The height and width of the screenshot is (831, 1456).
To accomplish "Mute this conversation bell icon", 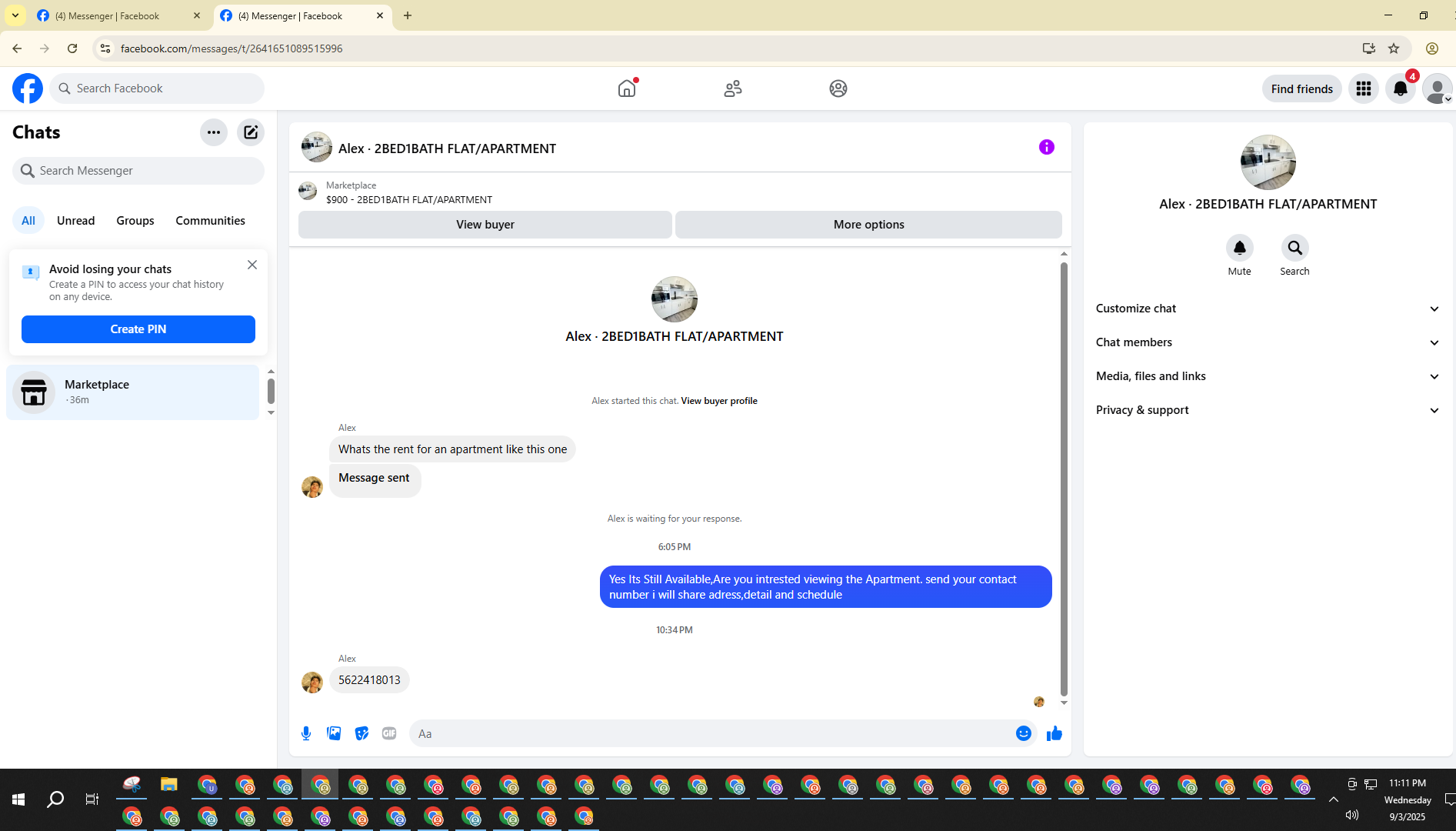I will 1240,248.
